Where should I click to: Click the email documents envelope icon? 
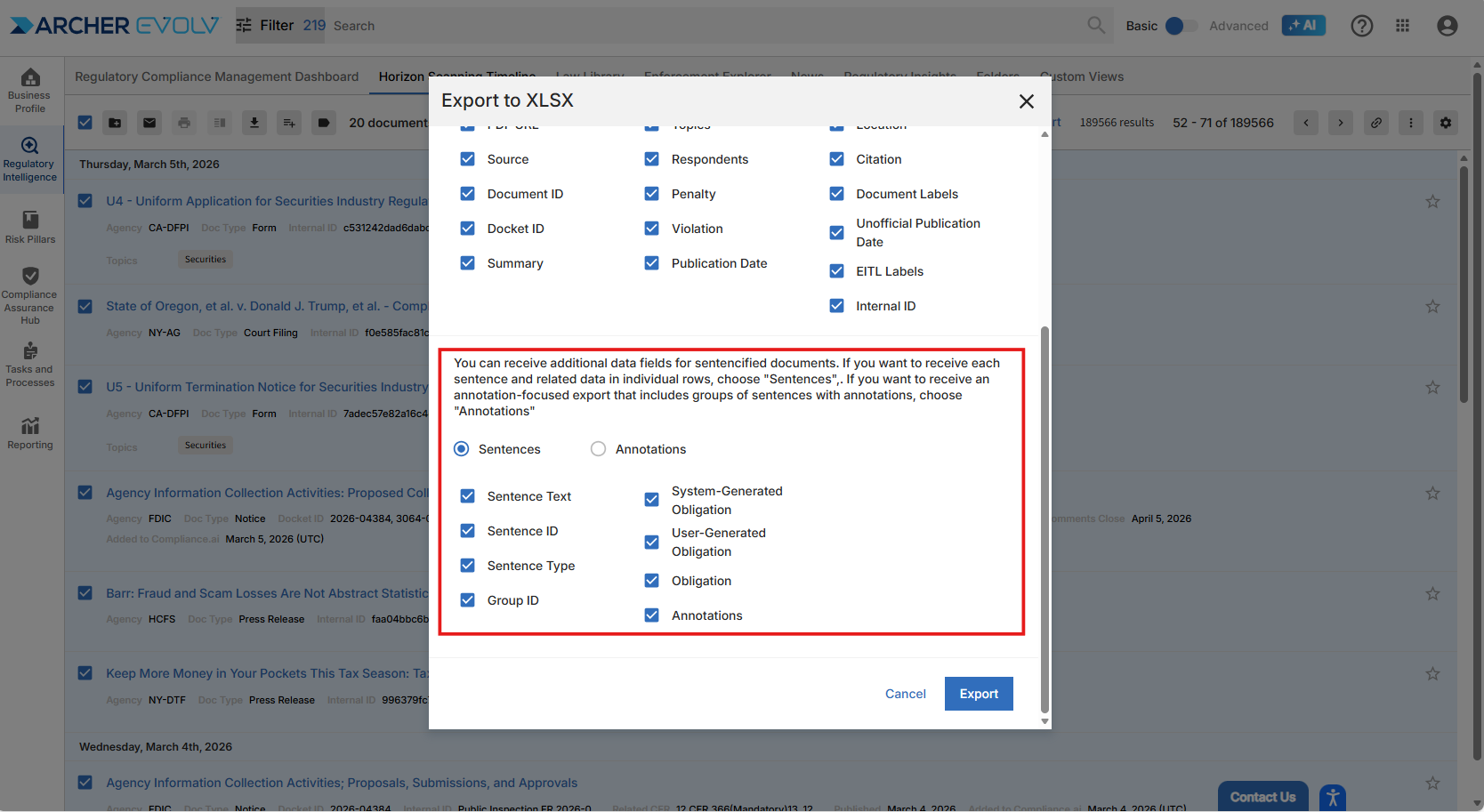click(149, 123)
